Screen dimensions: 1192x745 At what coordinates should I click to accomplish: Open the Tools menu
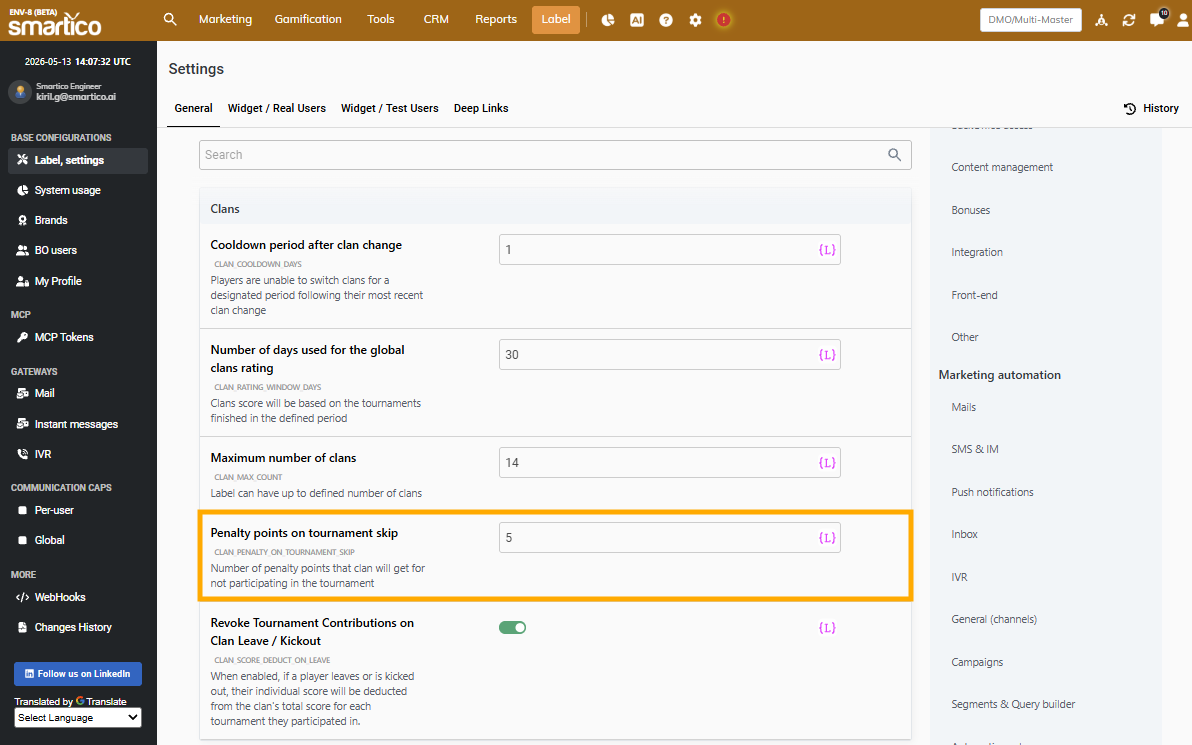coord(380,19)
